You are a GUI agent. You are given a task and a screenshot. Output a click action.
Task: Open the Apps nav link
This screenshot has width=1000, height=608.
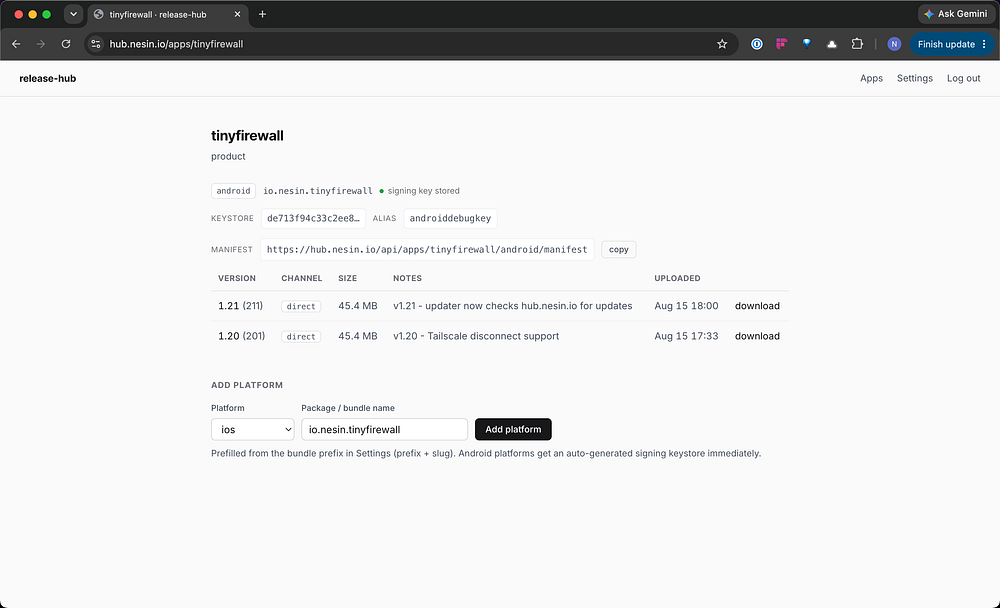click(871, 78)
